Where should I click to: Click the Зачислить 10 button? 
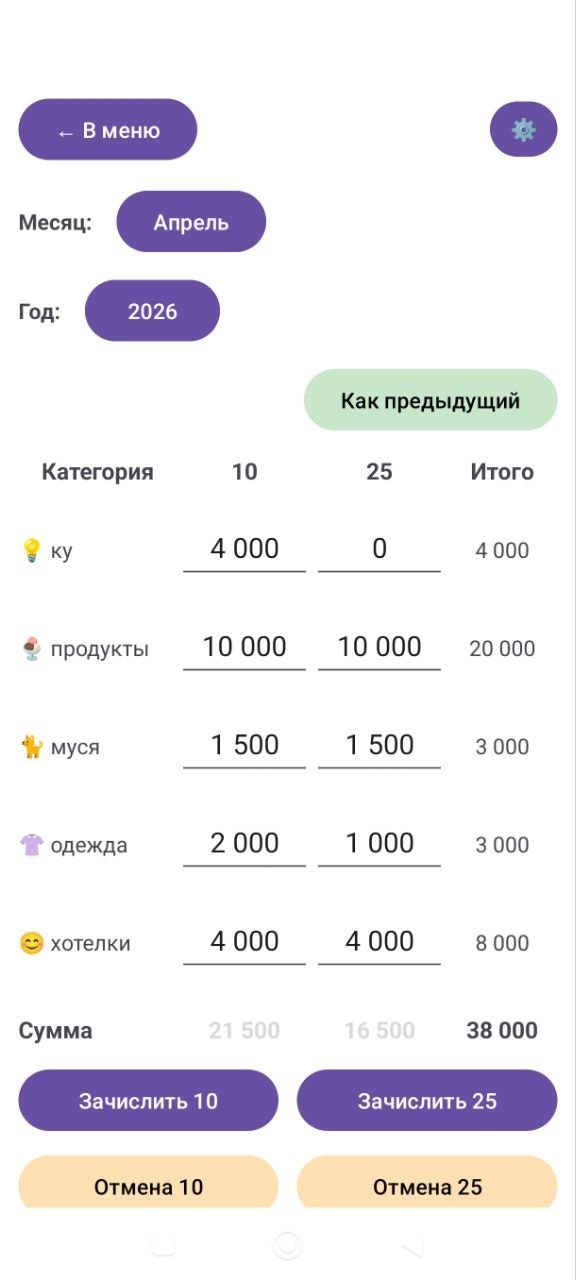pyautogui.click(x=147, y=1100)
